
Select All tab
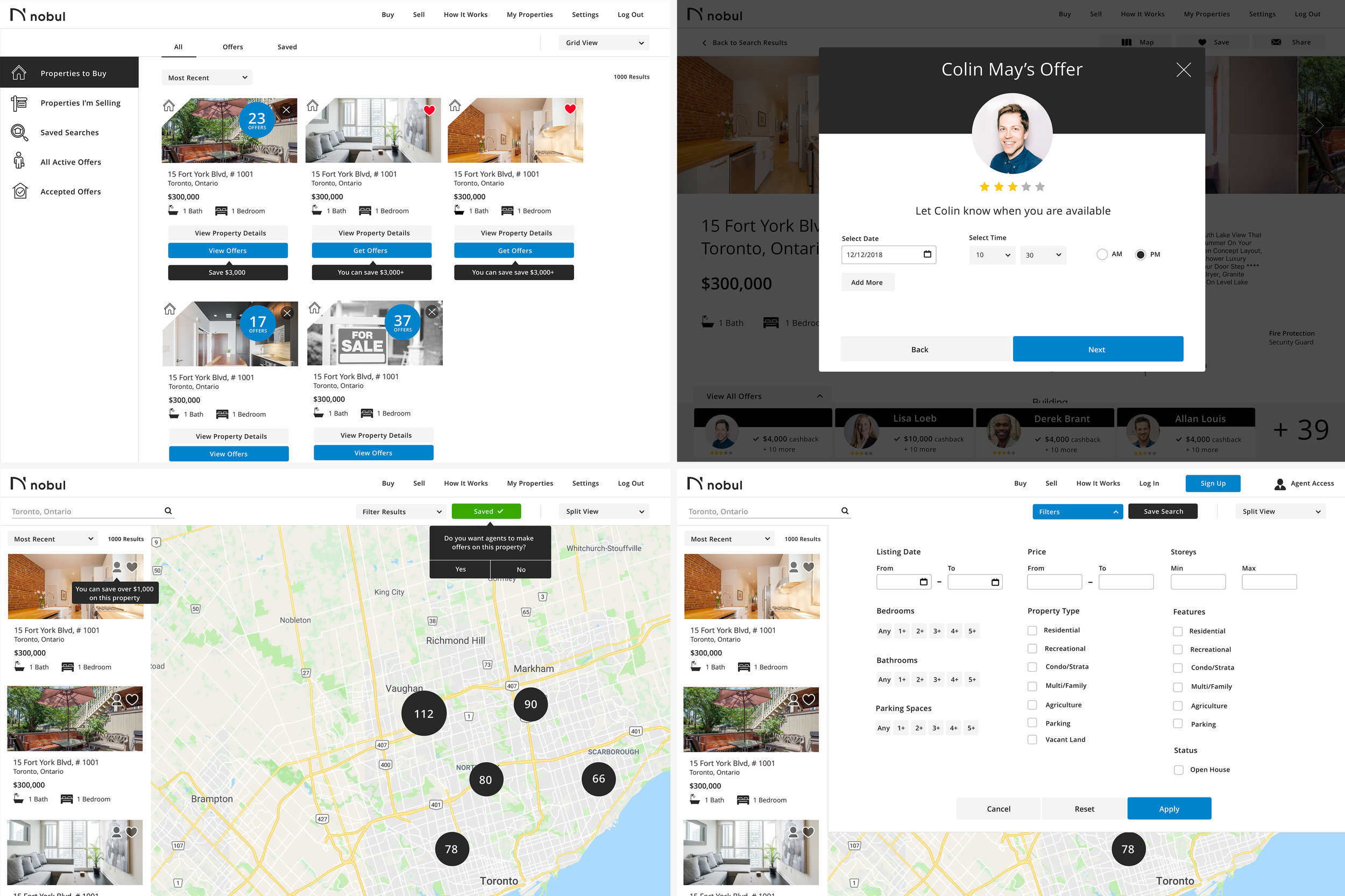[178, 47]
